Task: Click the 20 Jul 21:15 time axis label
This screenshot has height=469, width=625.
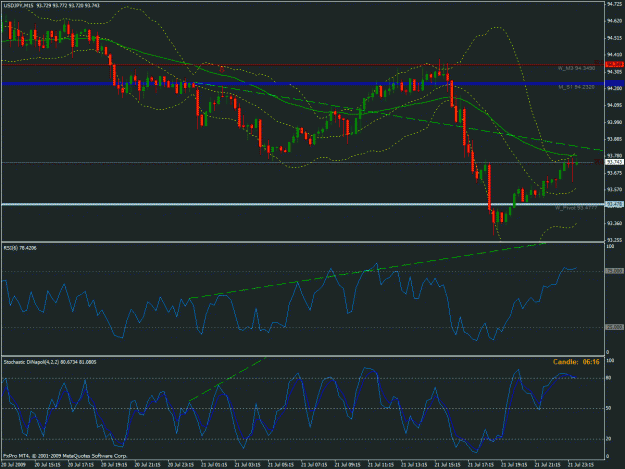Action: (x=148, y=465)
